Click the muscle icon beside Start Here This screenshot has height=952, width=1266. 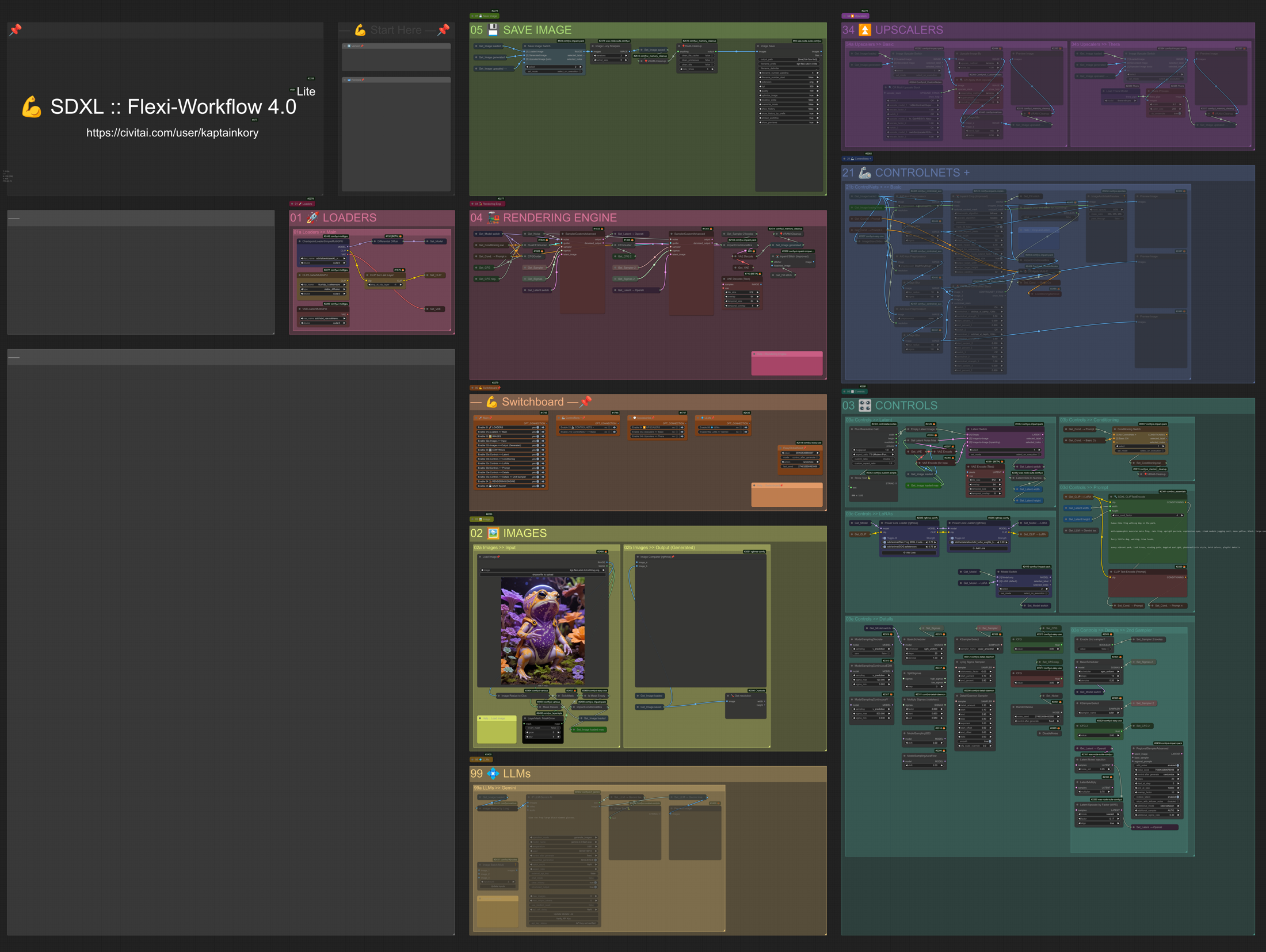(360, 30)
